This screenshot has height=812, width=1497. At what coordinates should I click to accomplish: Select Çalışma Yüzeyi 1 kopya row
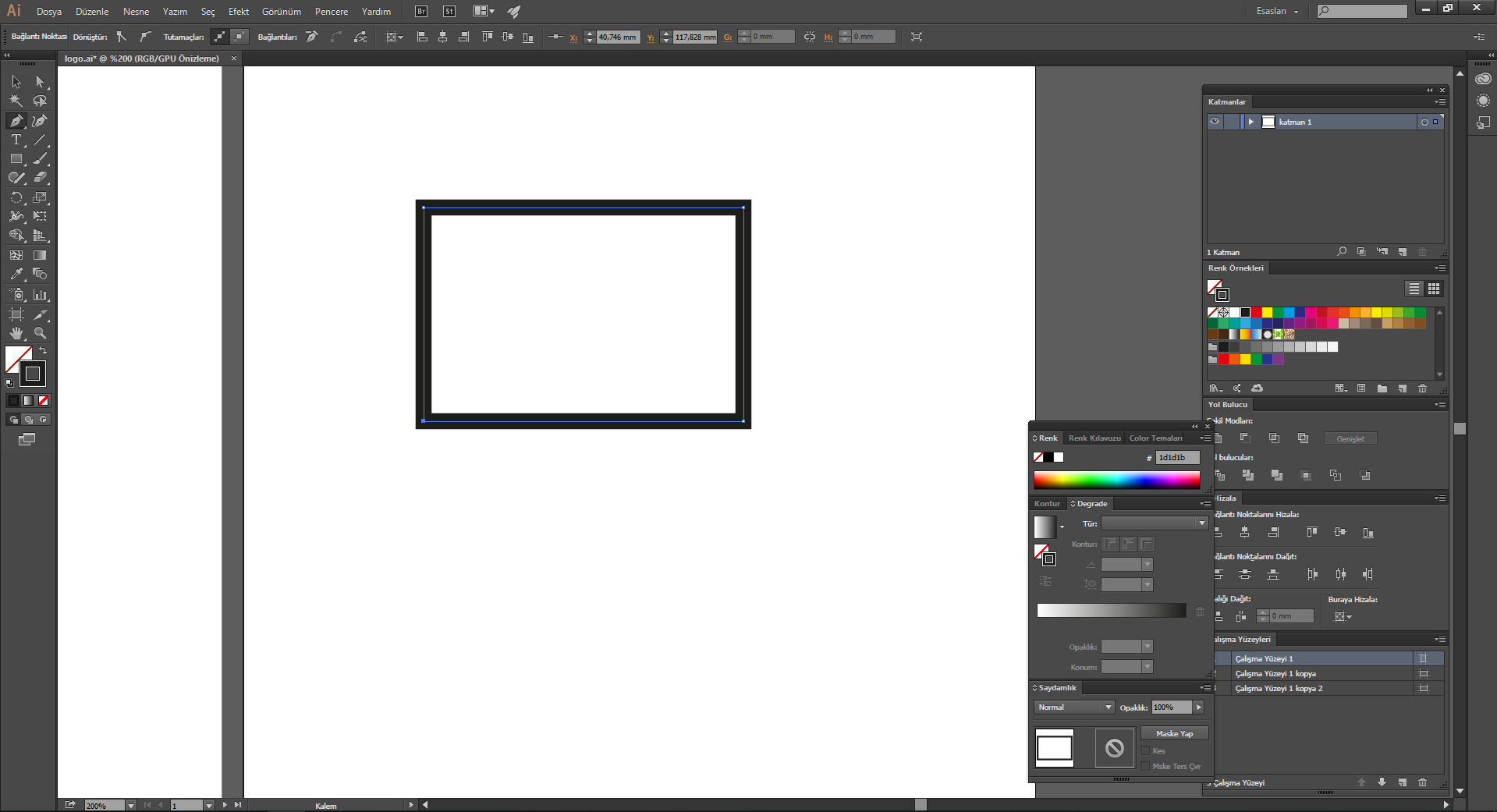(1326, 673)
